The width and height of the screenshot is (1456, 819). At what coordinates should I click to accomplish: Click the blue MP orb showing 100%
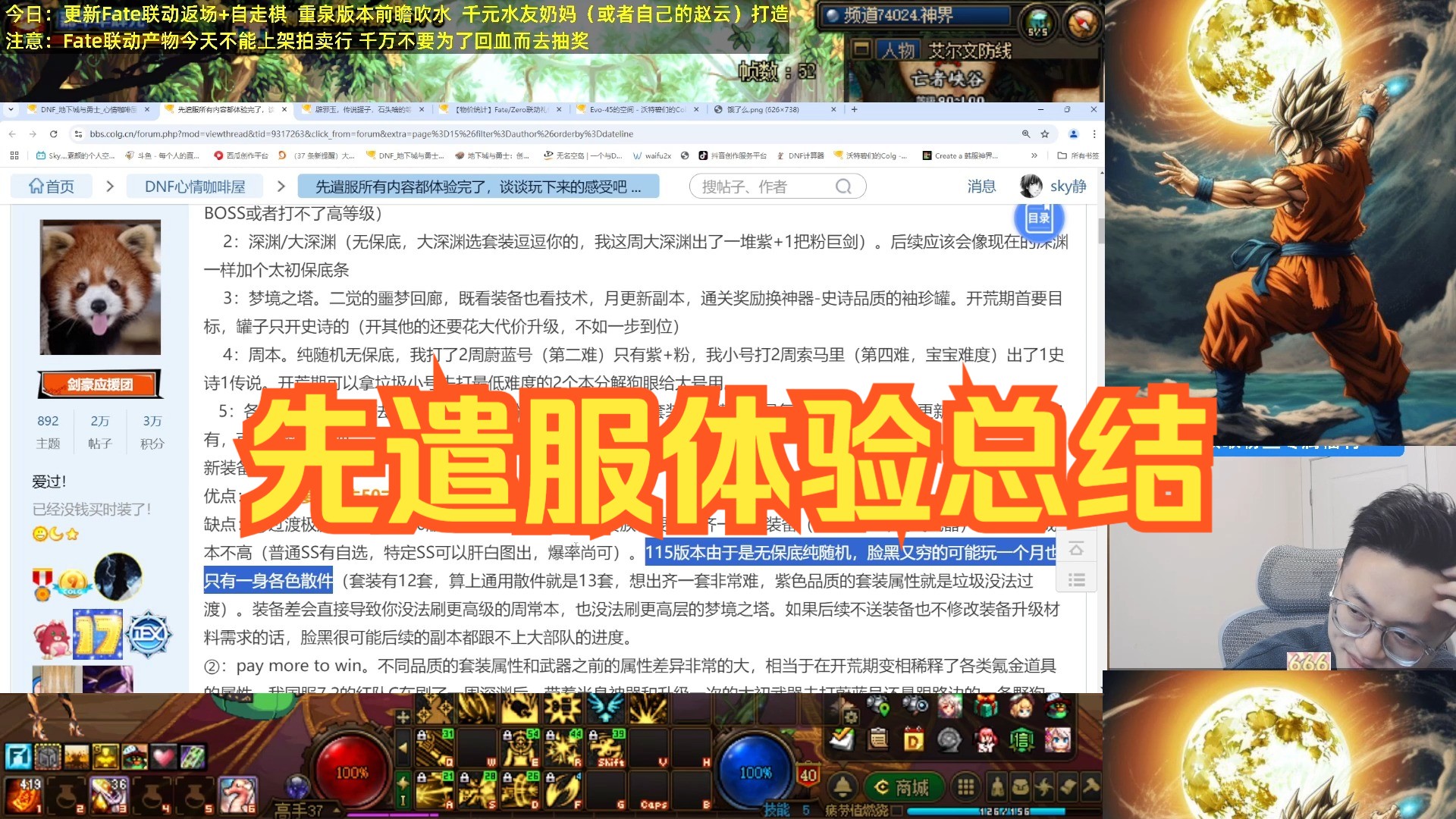[755, 772]
